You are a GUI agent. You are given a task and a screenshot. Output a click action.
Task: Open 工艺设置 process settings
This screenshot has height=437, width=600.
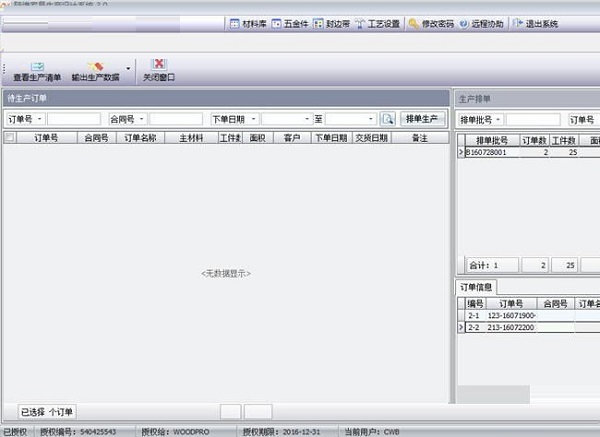point(378,24)
